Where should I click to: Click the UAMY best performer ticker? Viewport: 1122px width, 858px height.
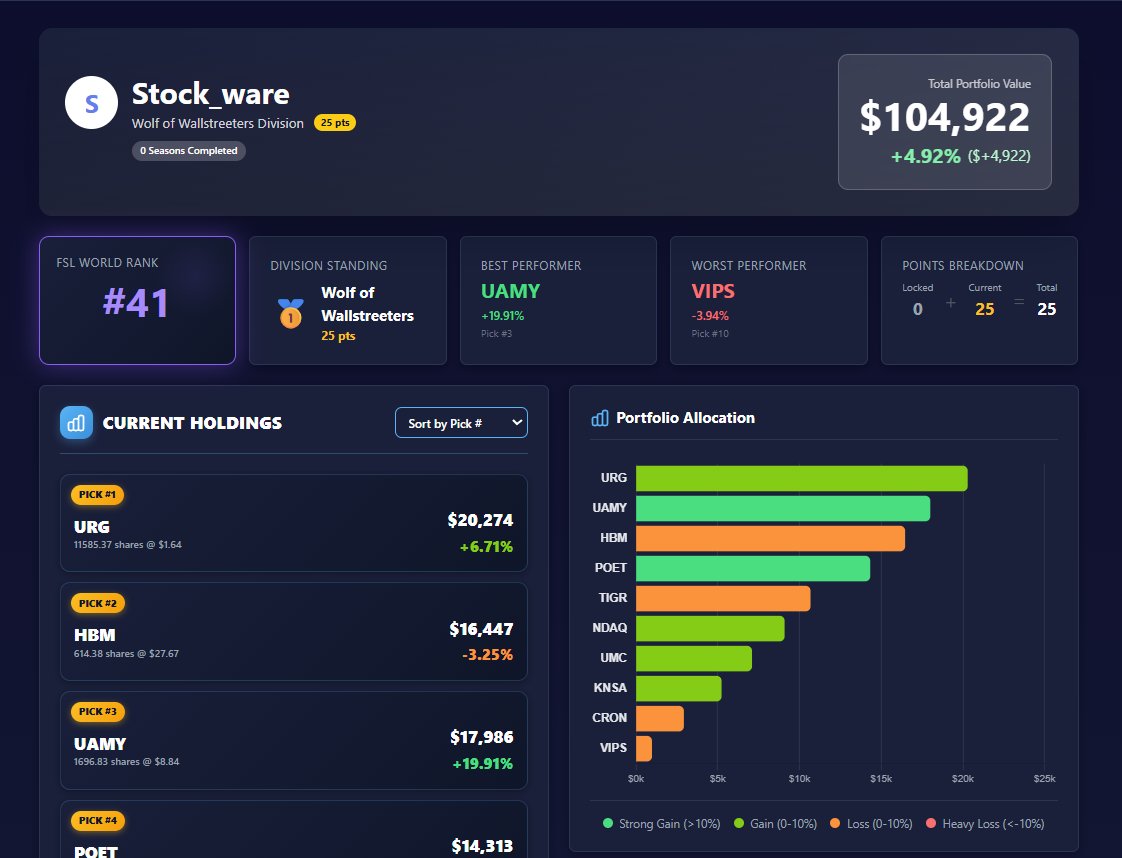(510, 291)
